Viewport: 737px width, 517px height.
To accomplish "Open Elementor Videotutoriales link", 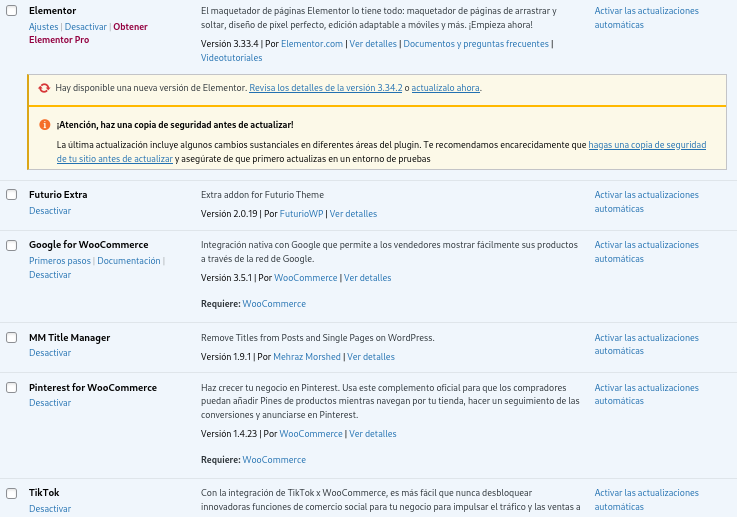I will coord(232,58).
